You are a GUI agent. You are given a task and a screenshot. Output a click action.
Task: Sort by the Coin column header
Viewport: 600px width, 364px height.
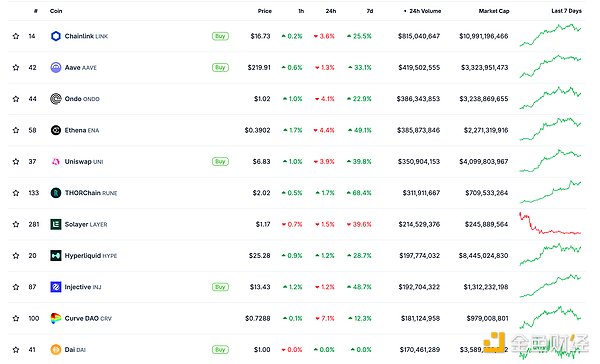click(56, 11)
